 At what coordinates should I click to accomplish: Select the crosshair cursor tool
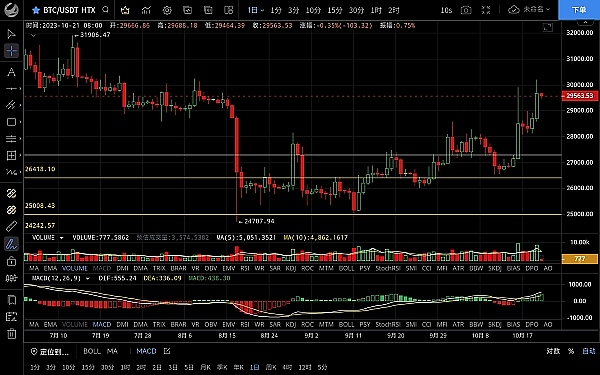pyautogui.click(x=11, y=51)
